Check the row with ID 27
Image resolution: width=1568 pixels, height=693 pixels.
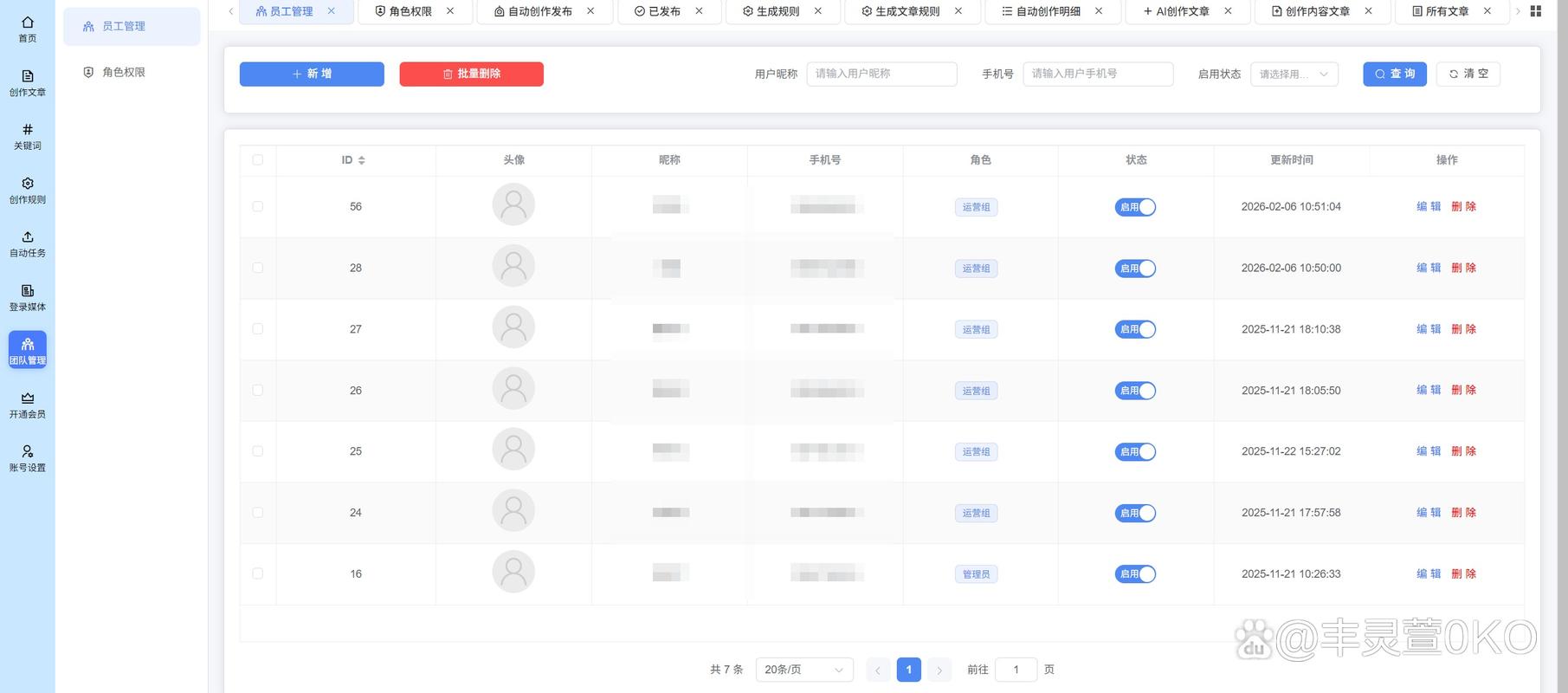click(x=257, y=329)
